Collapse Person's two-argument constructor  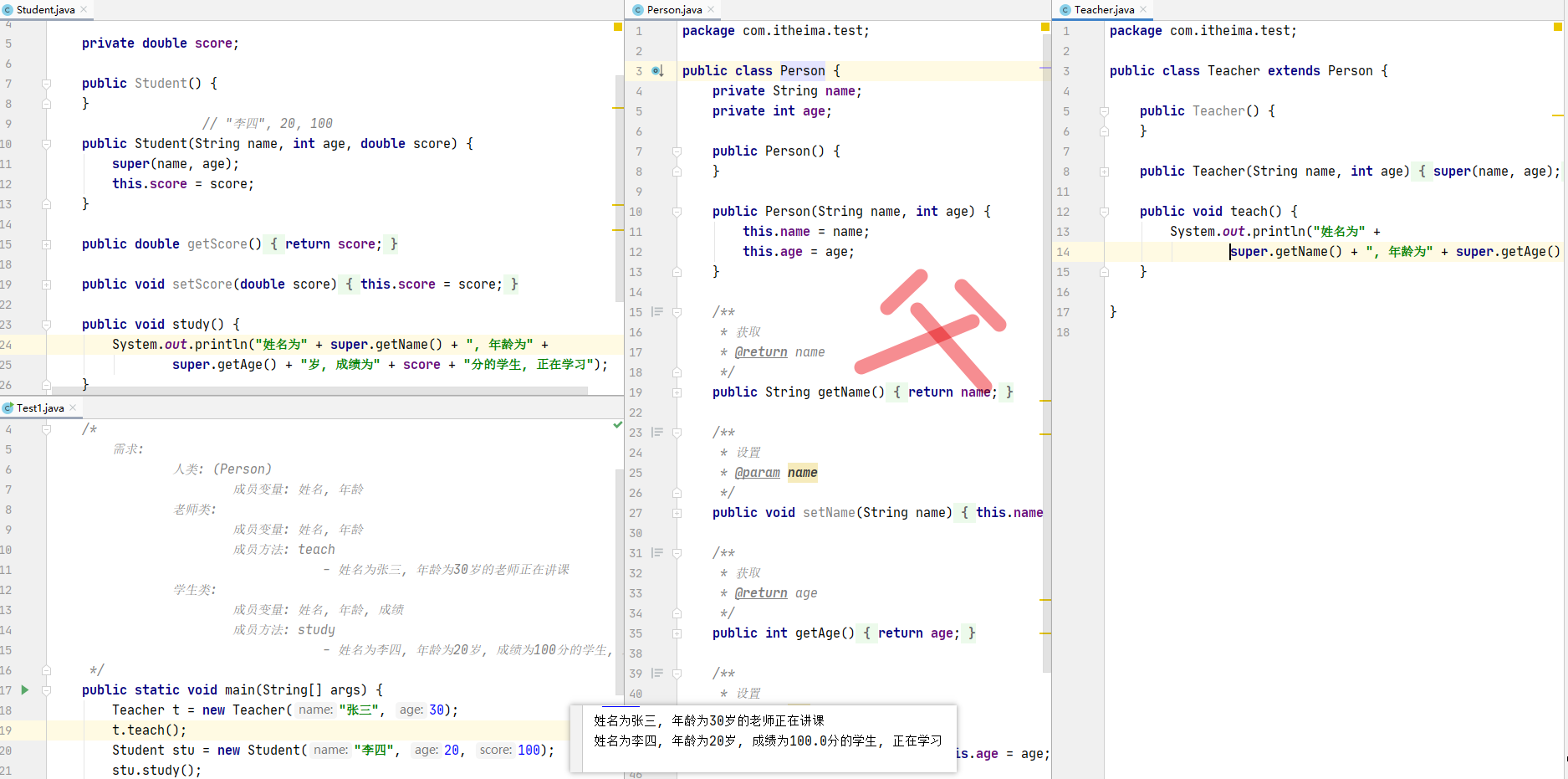coord(677,212)
